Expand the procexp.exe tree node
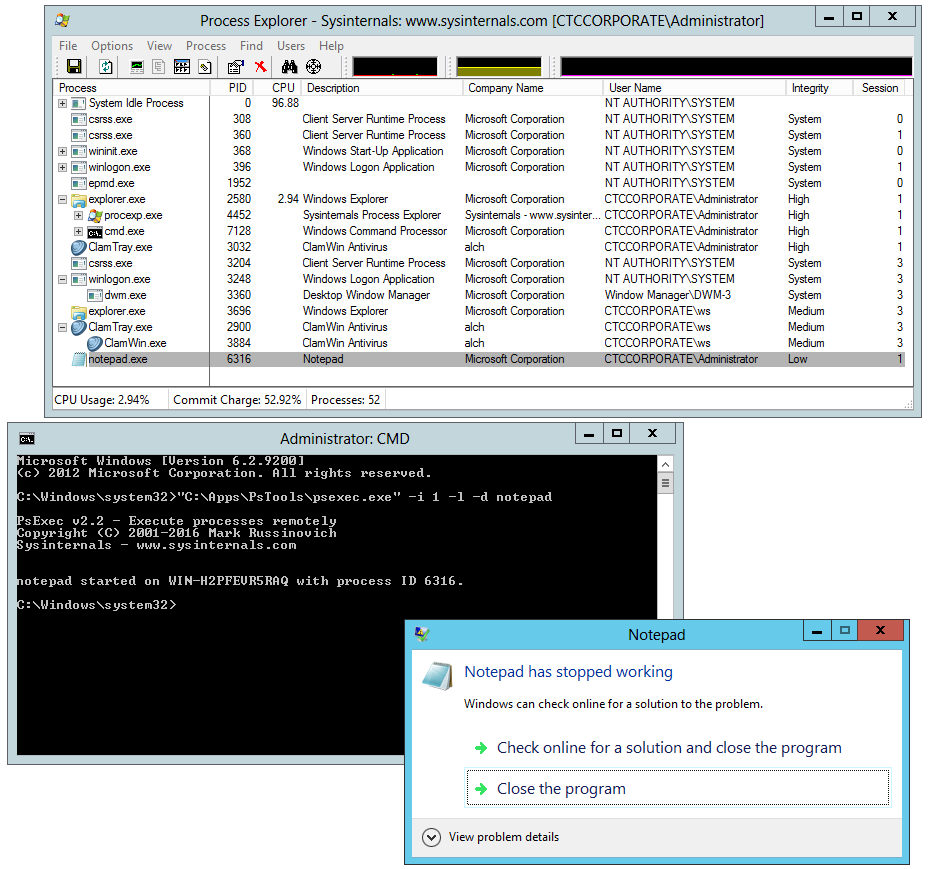This screenshot has height=869, width=929. (78, 216)
